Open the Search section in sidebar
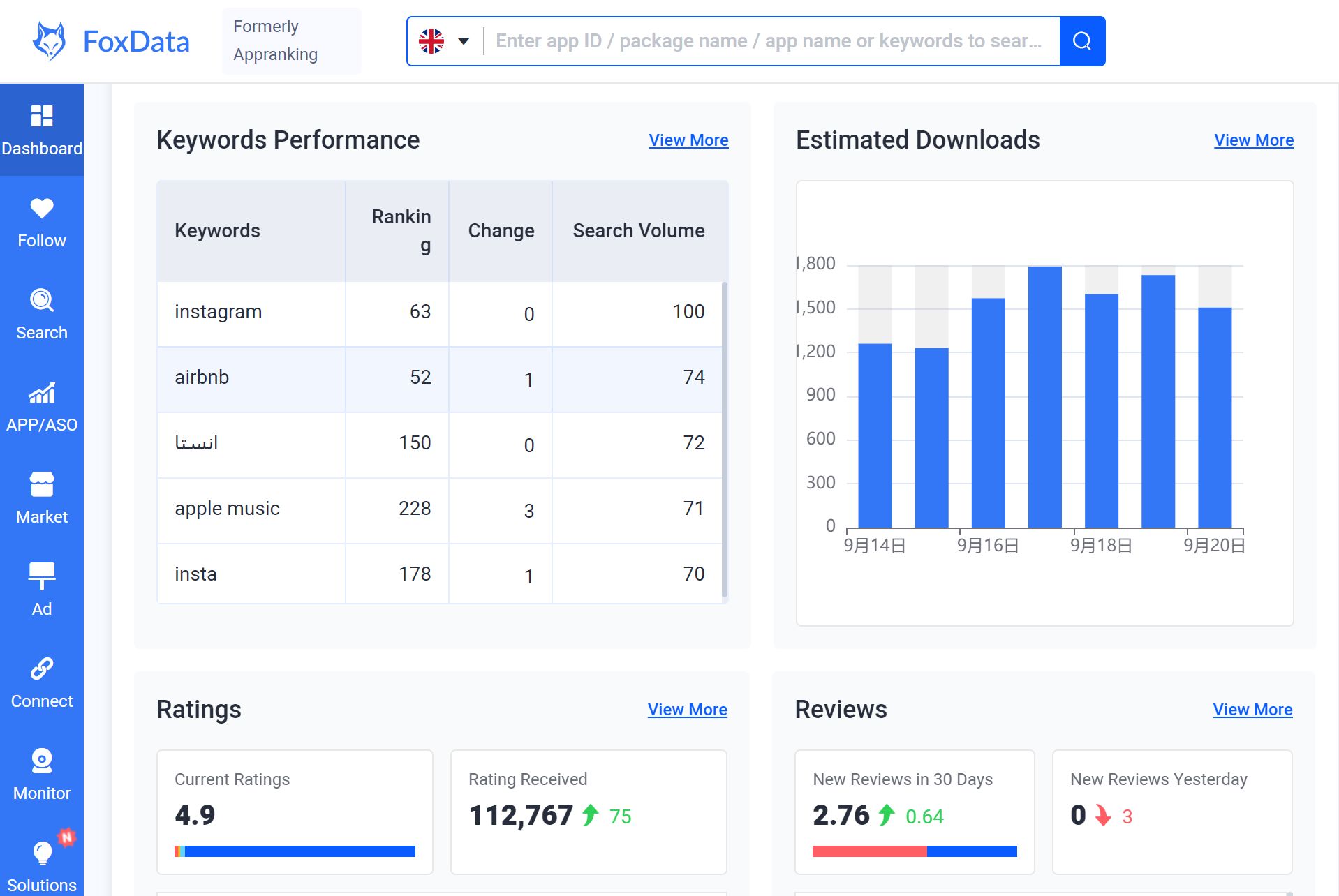 pyautogui.click(x=41, y=313)
